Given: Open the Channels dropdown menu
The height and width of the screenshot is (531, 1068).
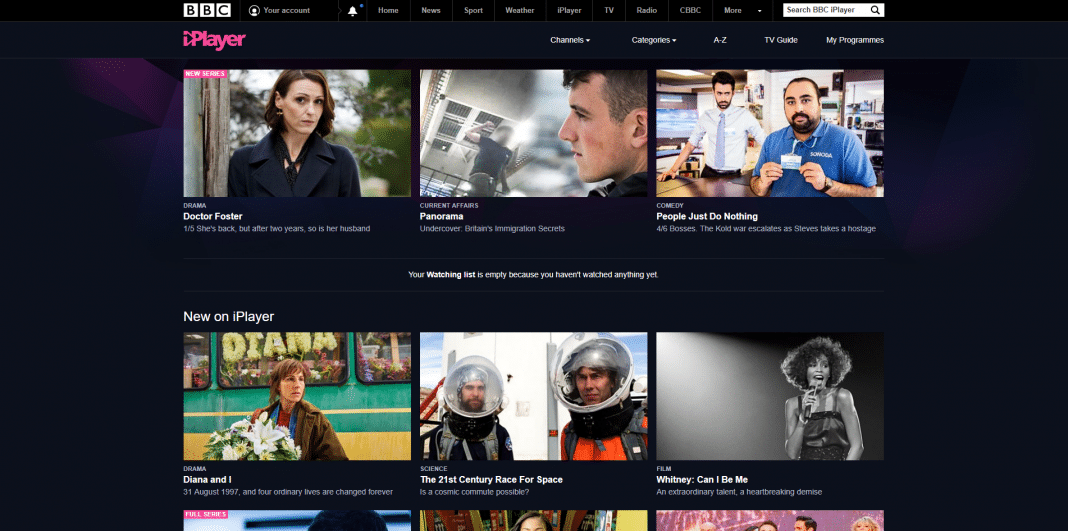Looking at the screenshot, I should [x=570, y=40].
